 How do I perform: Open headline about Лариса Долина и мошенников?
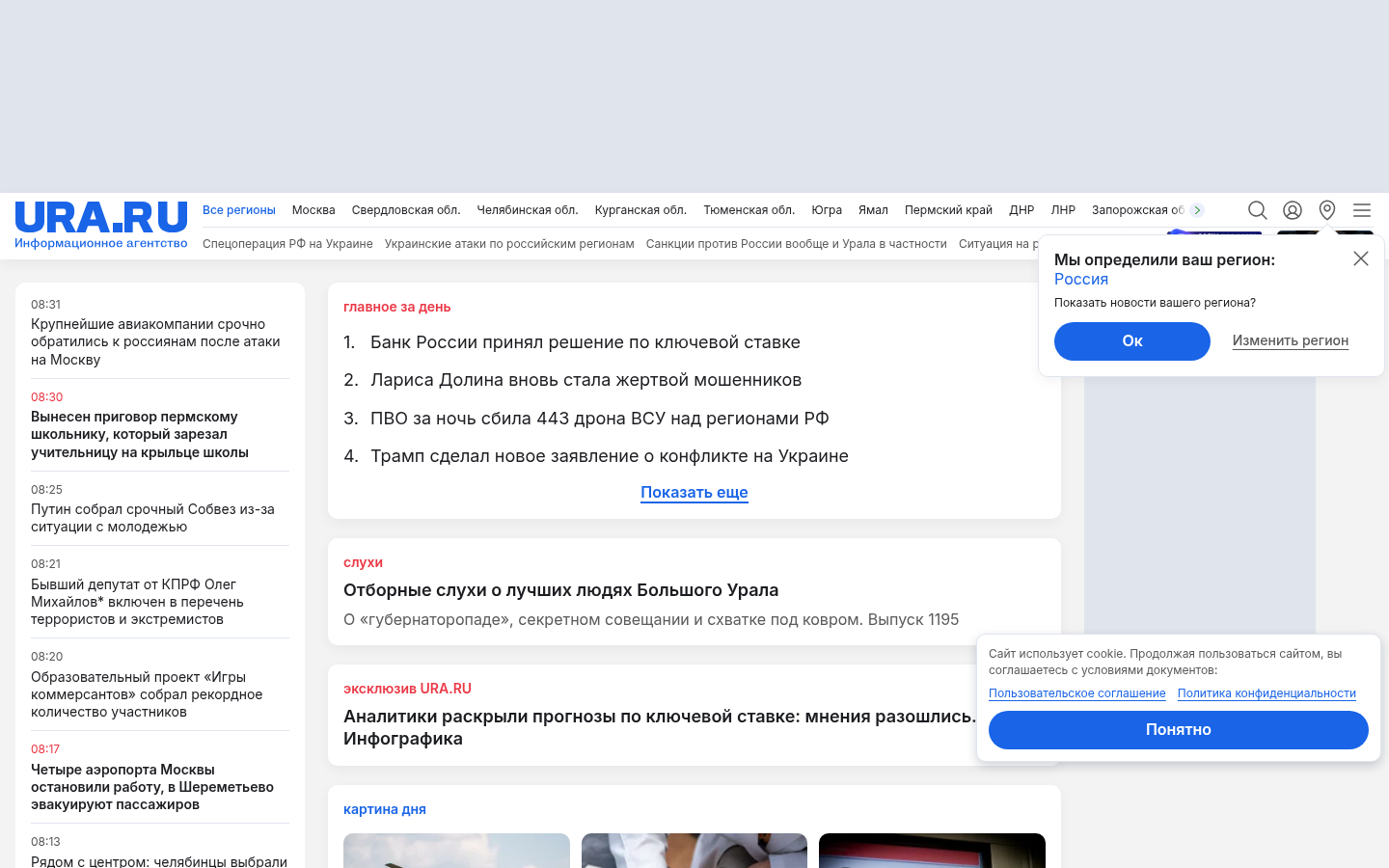(586, 380)
